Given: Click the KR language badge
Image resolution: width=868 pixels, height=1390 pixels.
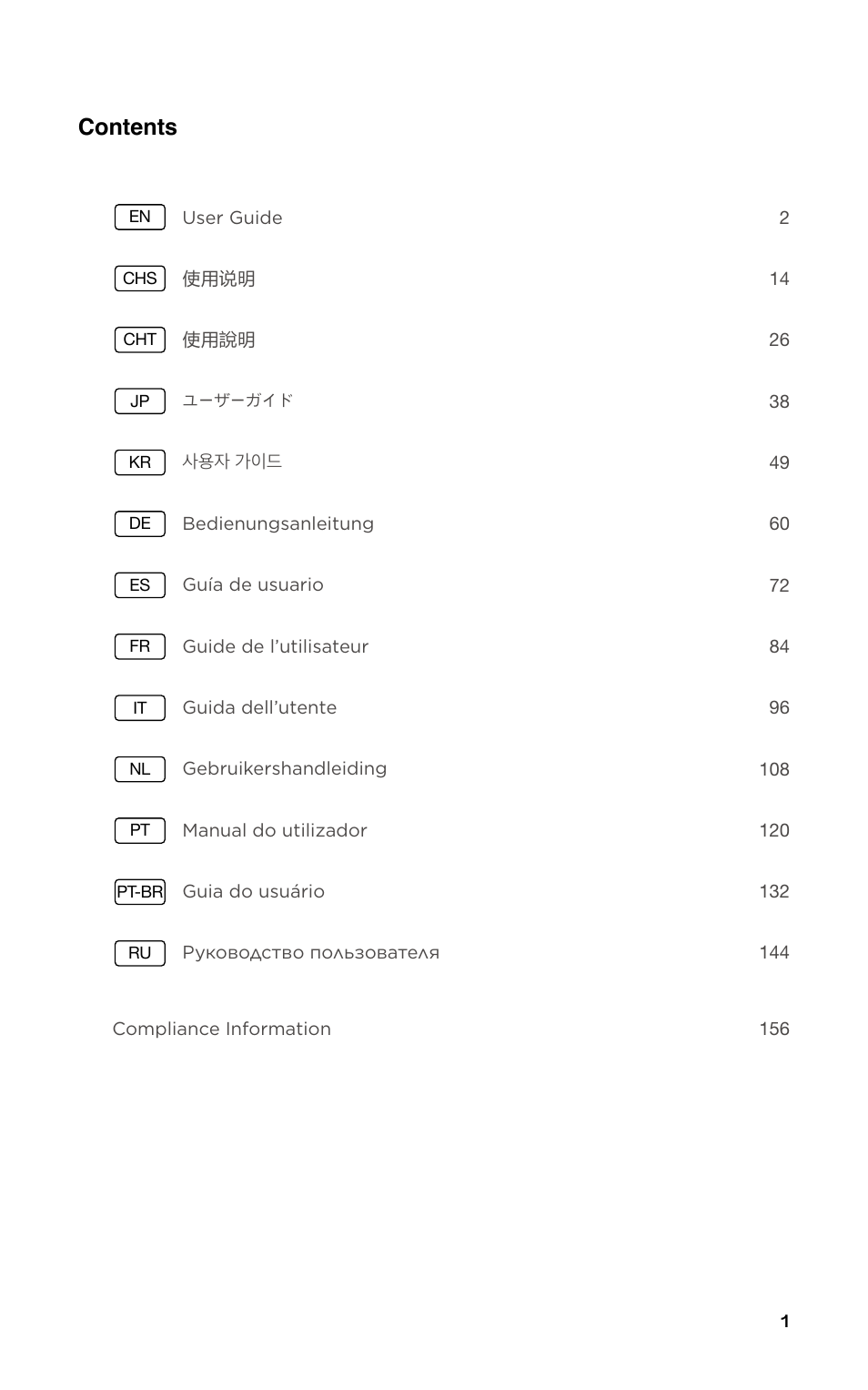Looking at the screenshot, I should [139, 462].
